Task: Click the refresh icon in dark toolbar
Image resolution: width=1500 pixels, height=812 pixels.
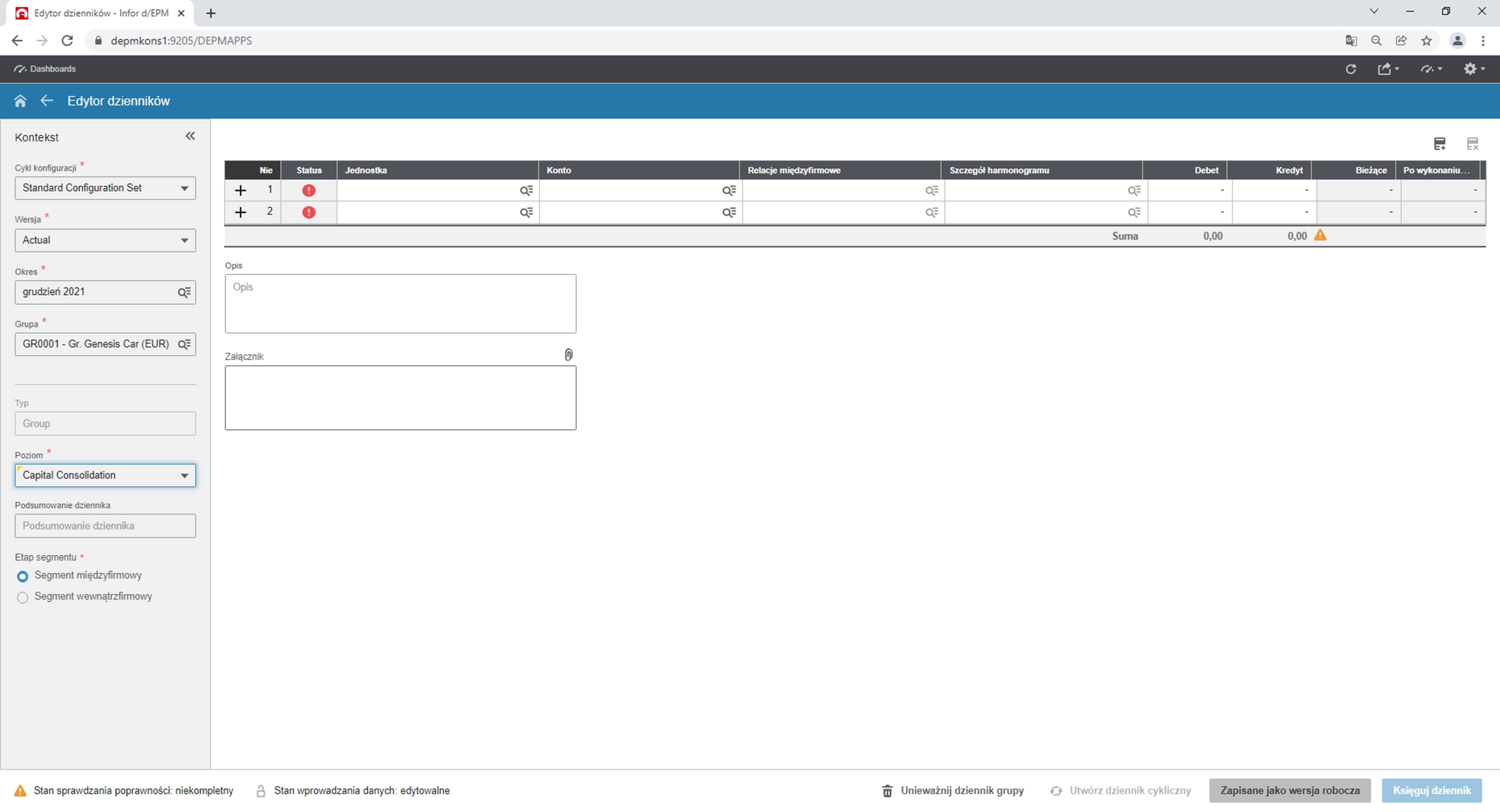Action: (x=1351, y=68)
